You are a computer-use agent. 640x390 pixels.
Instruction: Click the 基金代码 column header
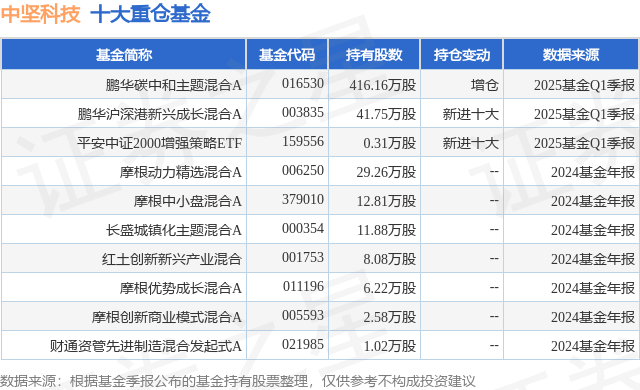[287, 55]
